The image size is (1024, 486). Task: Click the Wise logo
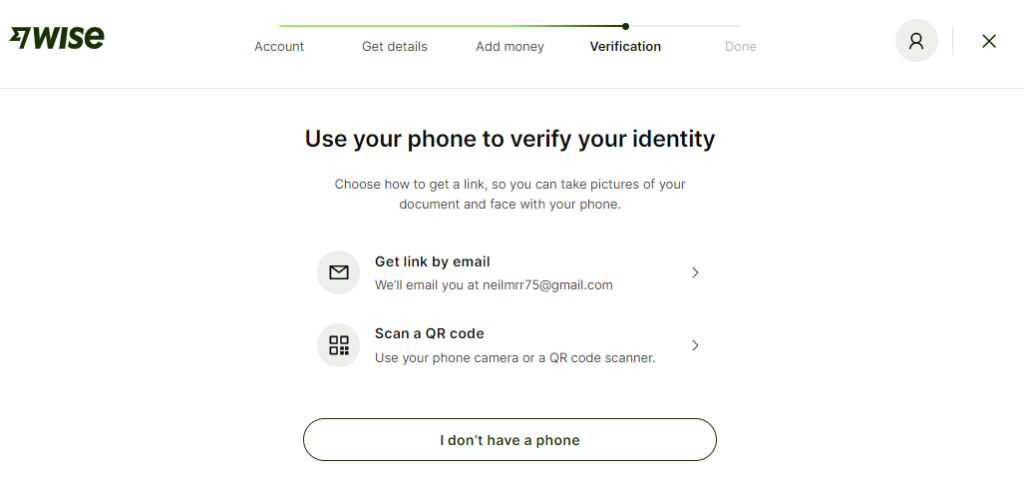tap(57, 39)
